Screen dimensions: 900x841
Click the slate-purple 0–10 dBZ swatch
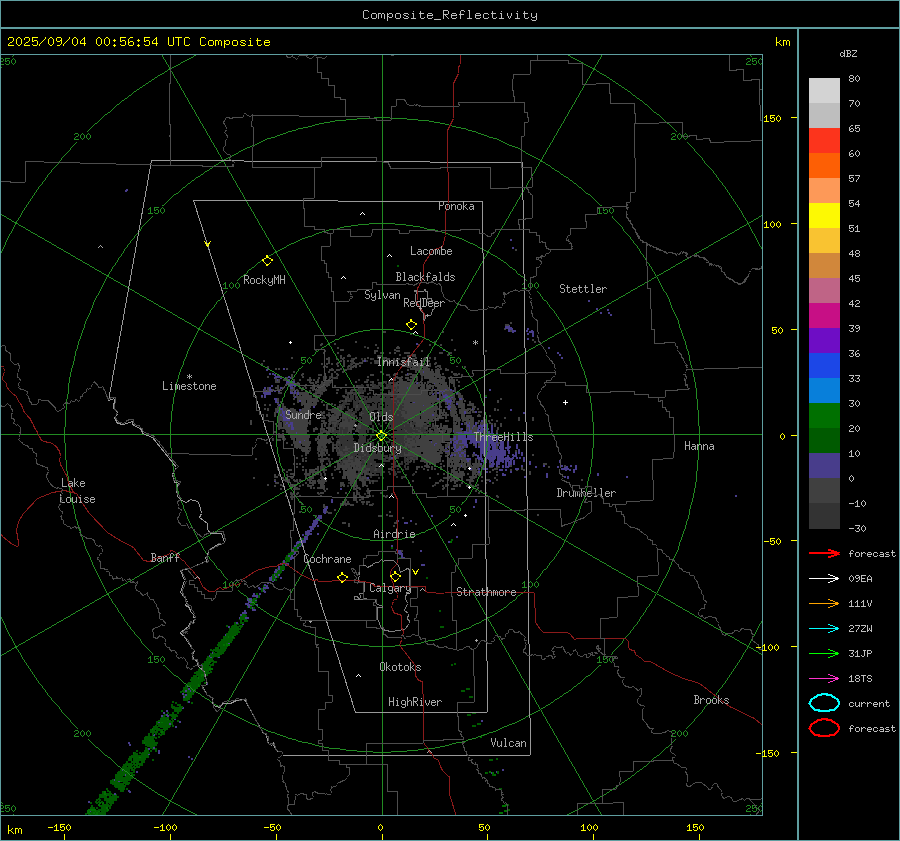[824, 466]
